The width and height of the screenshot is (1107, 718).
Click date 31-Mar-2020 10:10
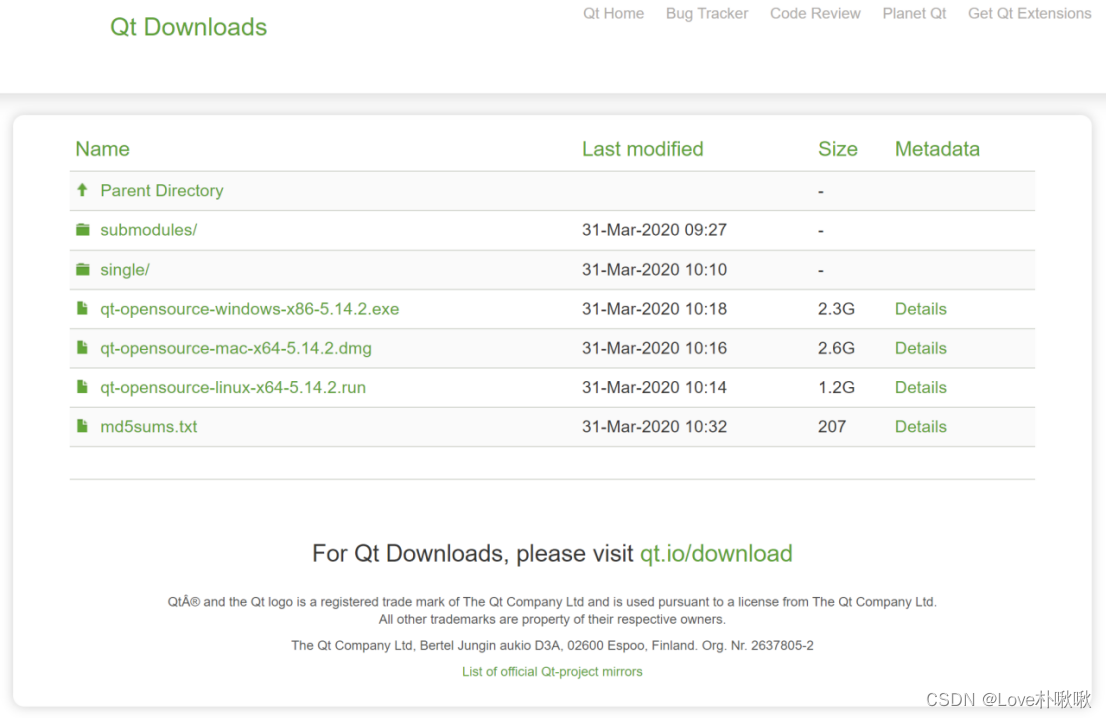(654, 270)
